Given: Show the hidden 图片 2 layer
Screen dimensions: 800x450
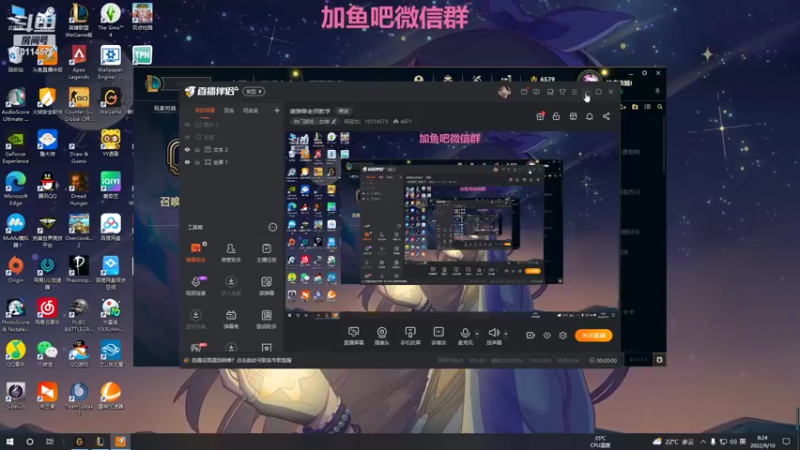Looking at the screenshot, I should coord(187,124).
